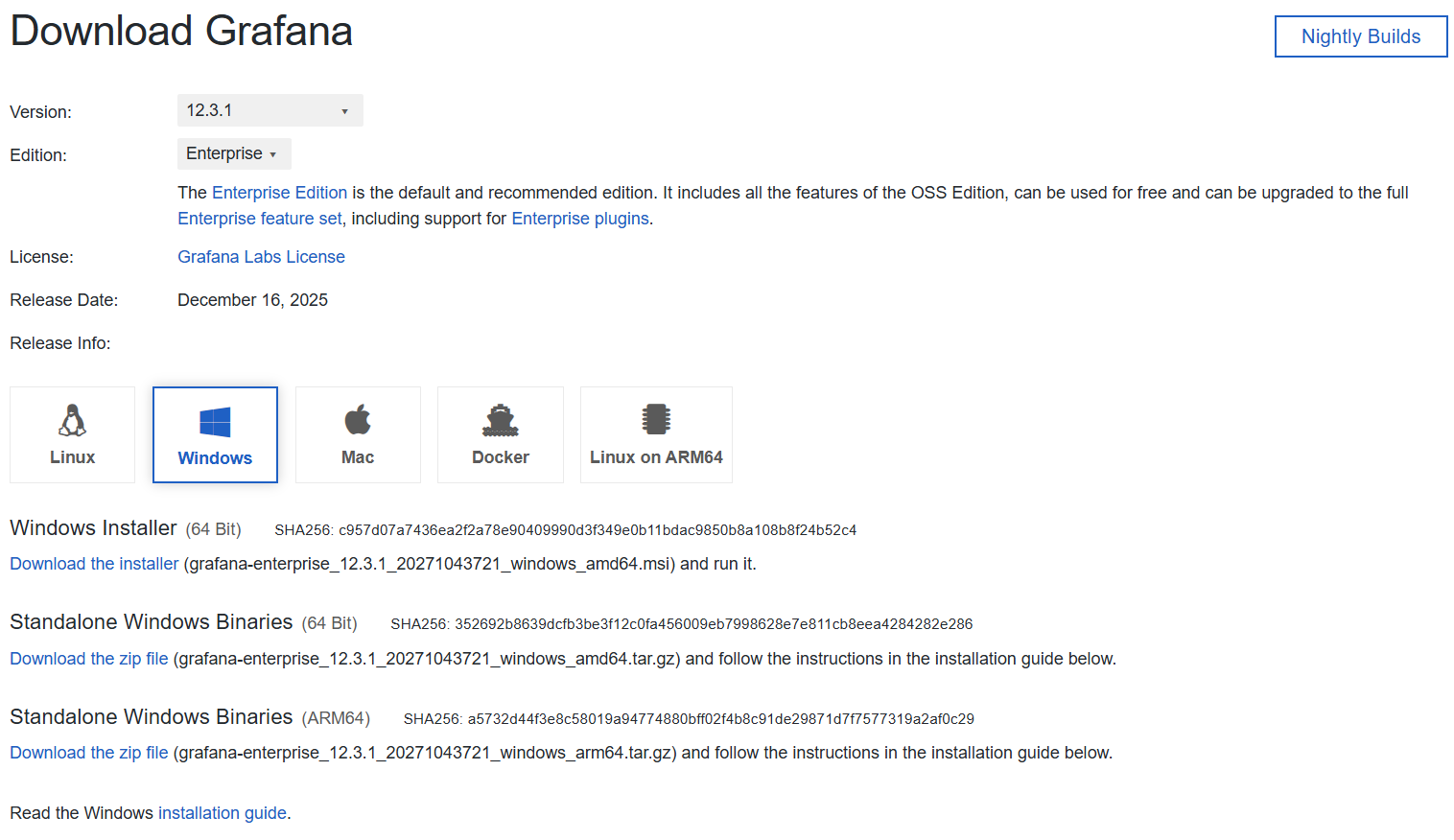Select the Docker whale icon
The width and height of the screenshot is (1454, 840).
[501, 420]
